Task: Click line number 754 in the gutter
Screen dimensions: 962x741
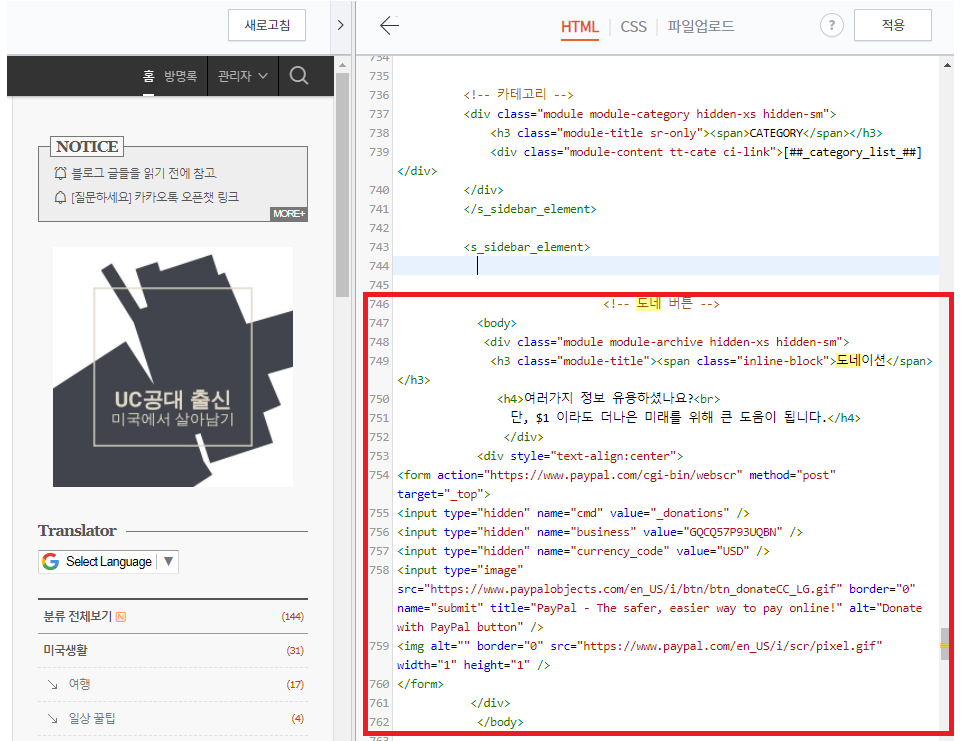Action: (x=379, y=475)
